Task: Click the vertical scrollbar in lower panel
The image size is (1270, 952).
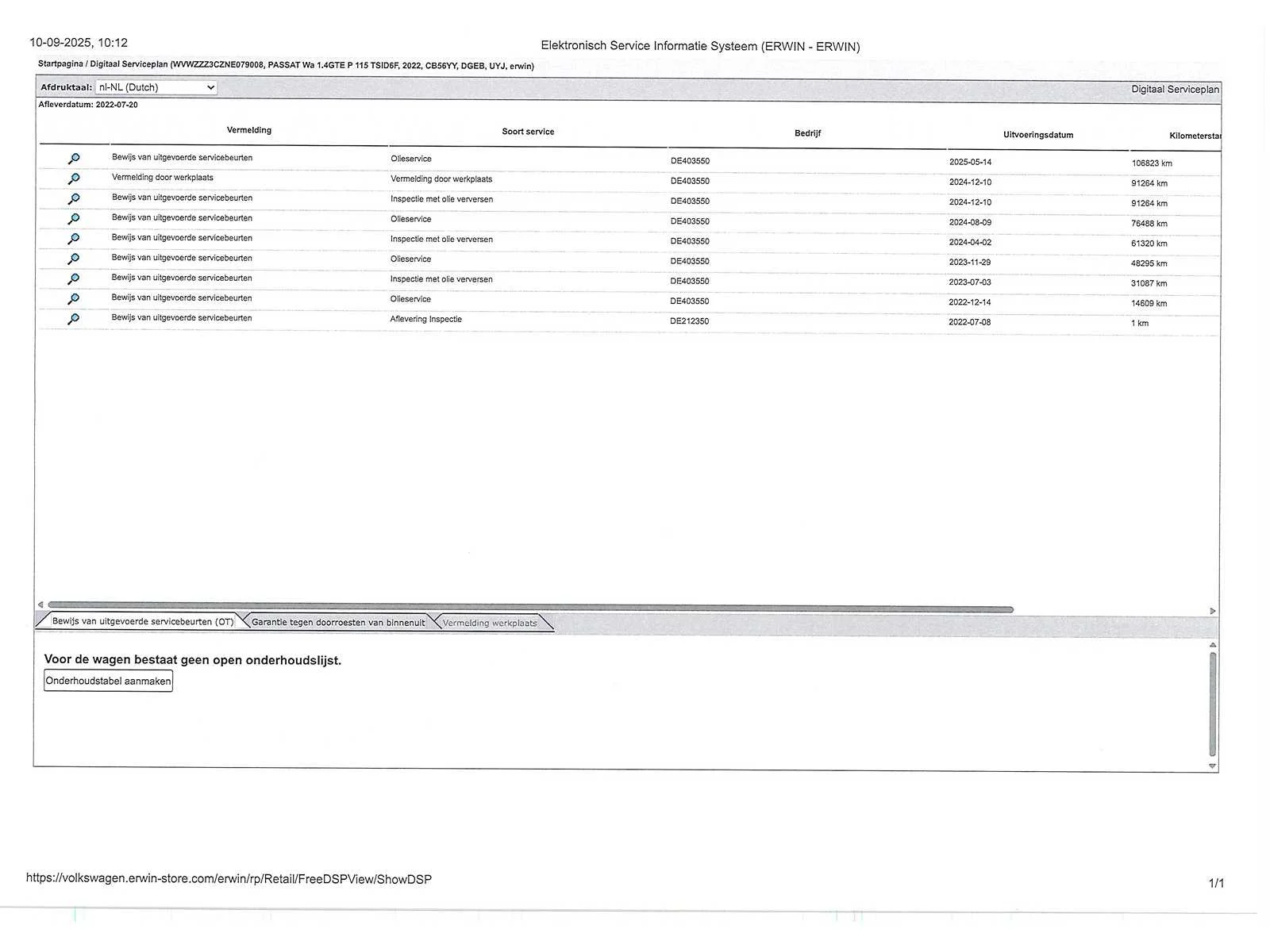Action: [x=1212, y=703]
